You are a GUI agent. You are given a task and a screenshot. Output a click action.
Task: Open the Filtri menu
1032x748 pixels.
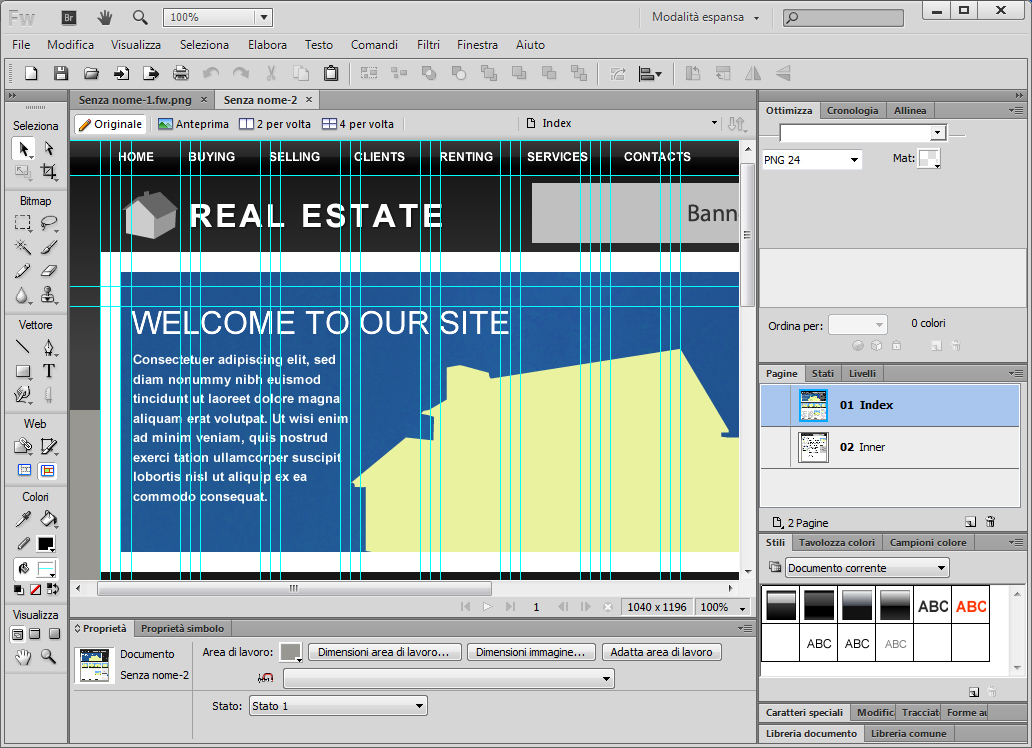[428, 45]
